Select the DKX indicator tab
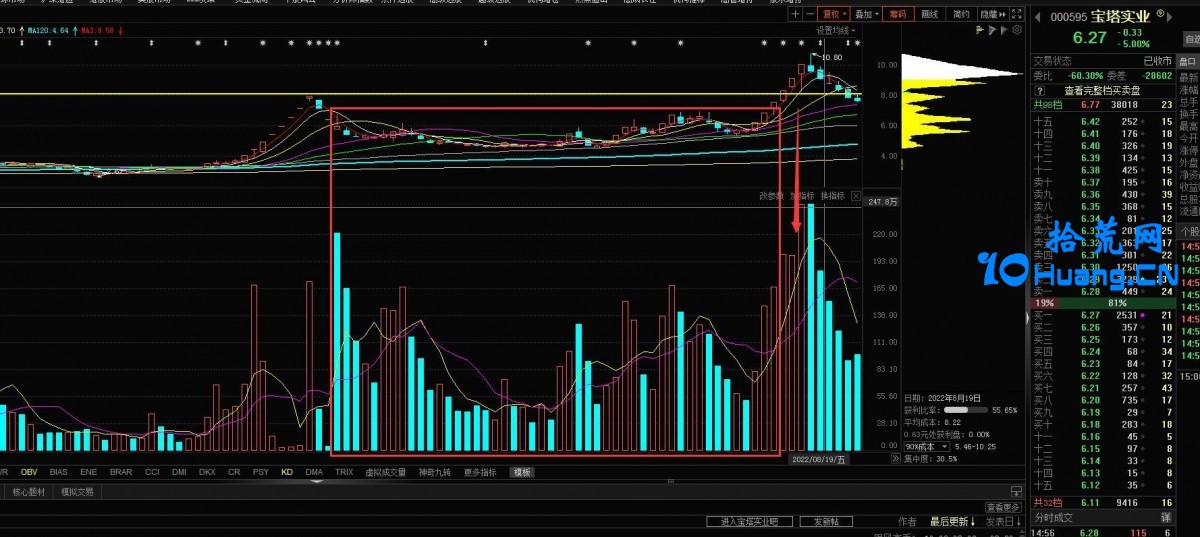This screenshot has width=1200, height=537. pyautogui.click(x=207, y=471)
